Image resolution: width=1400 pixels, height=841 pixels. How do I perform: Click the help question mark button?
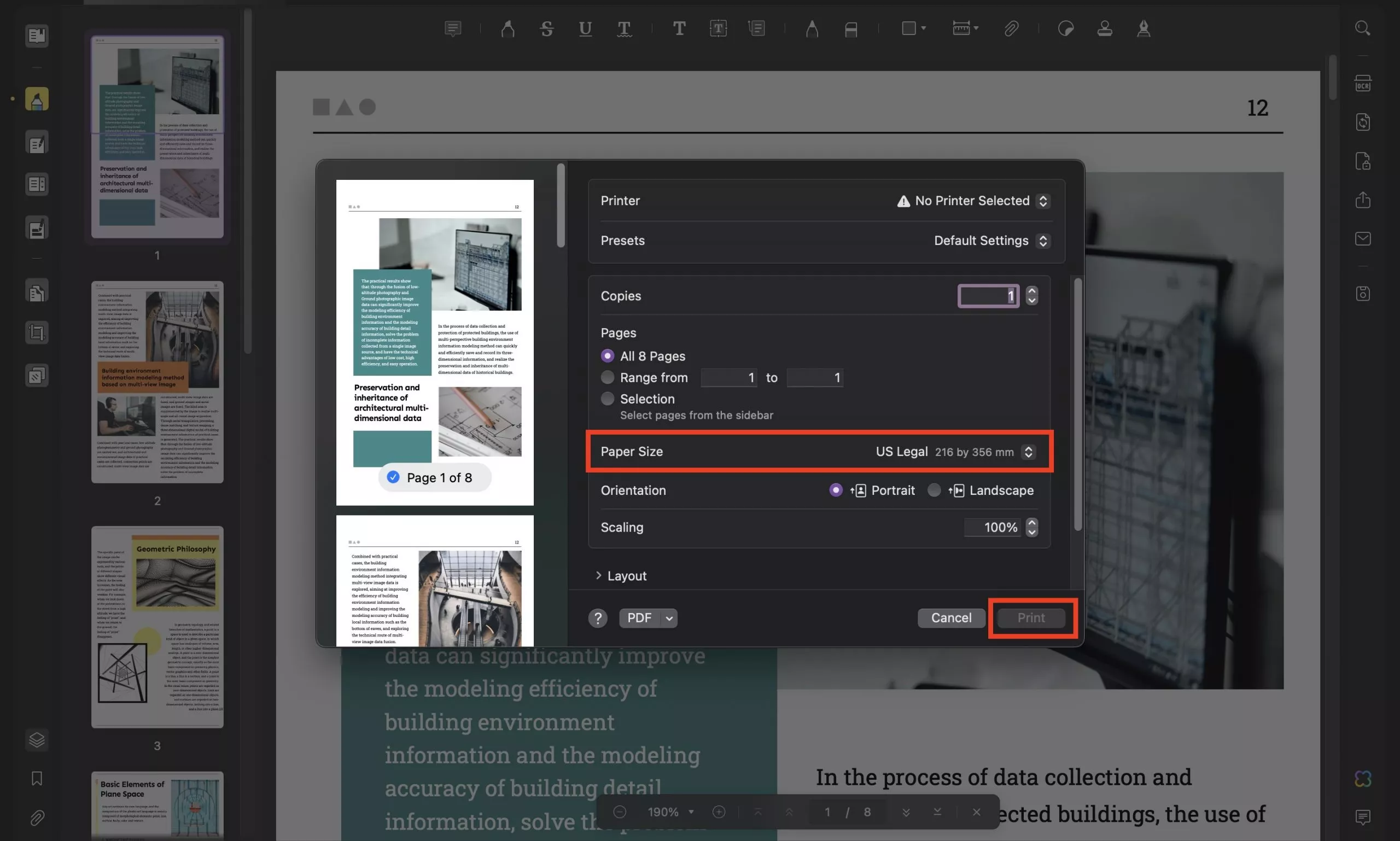(597, 618)
